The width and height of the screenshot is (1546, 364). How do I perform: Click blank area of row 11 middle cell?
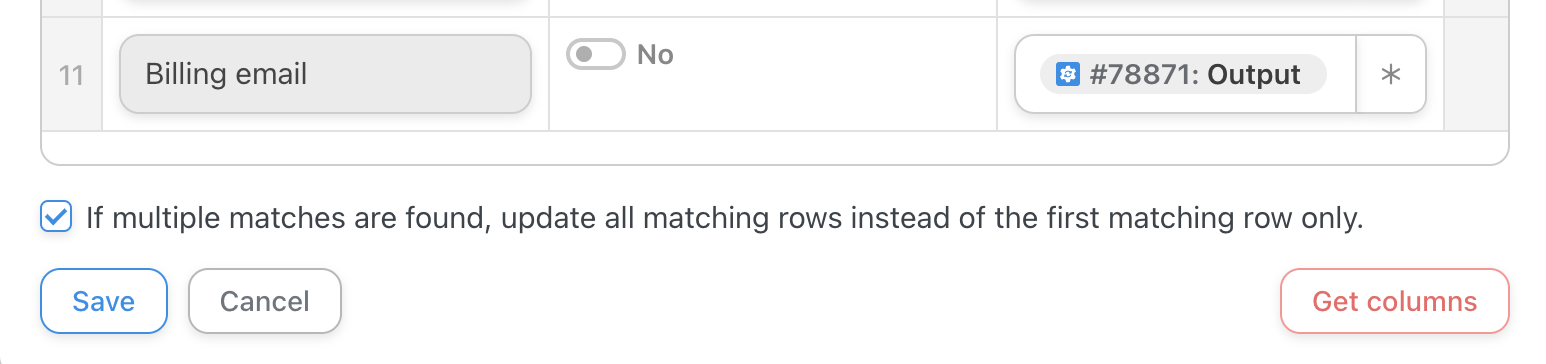[x=773, y=98]
